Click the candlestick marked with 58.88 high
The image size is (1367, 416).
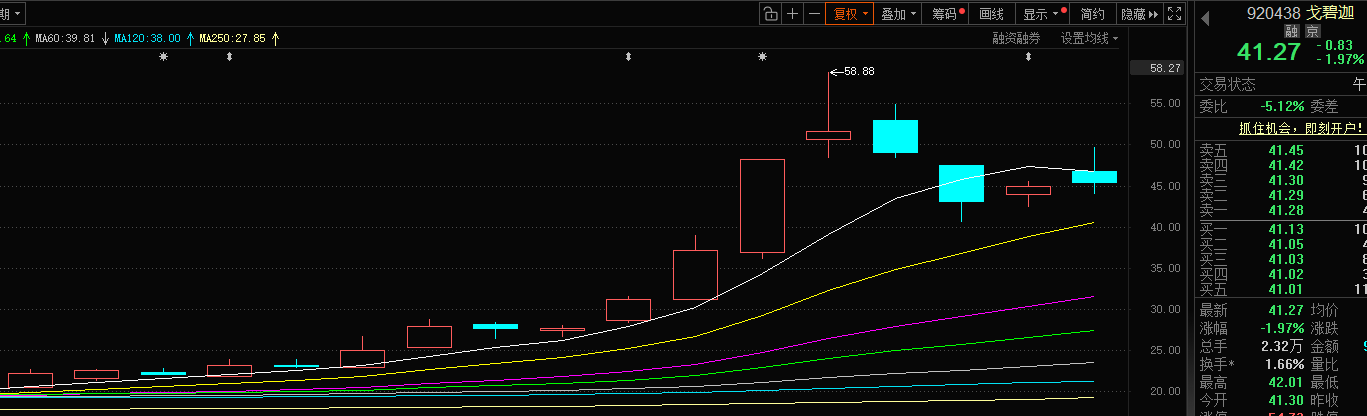pyautogui.click(x=829, y=135)
